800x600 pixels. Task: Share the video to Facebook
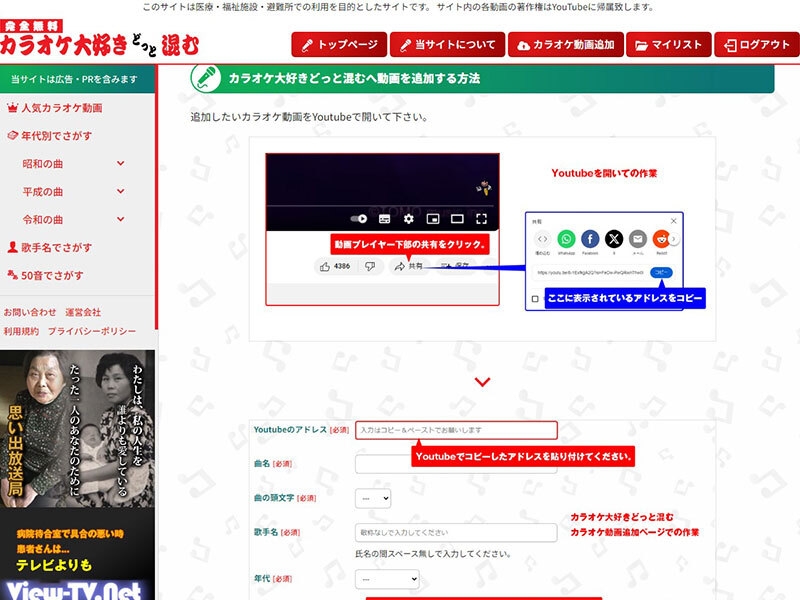[590, 239]
